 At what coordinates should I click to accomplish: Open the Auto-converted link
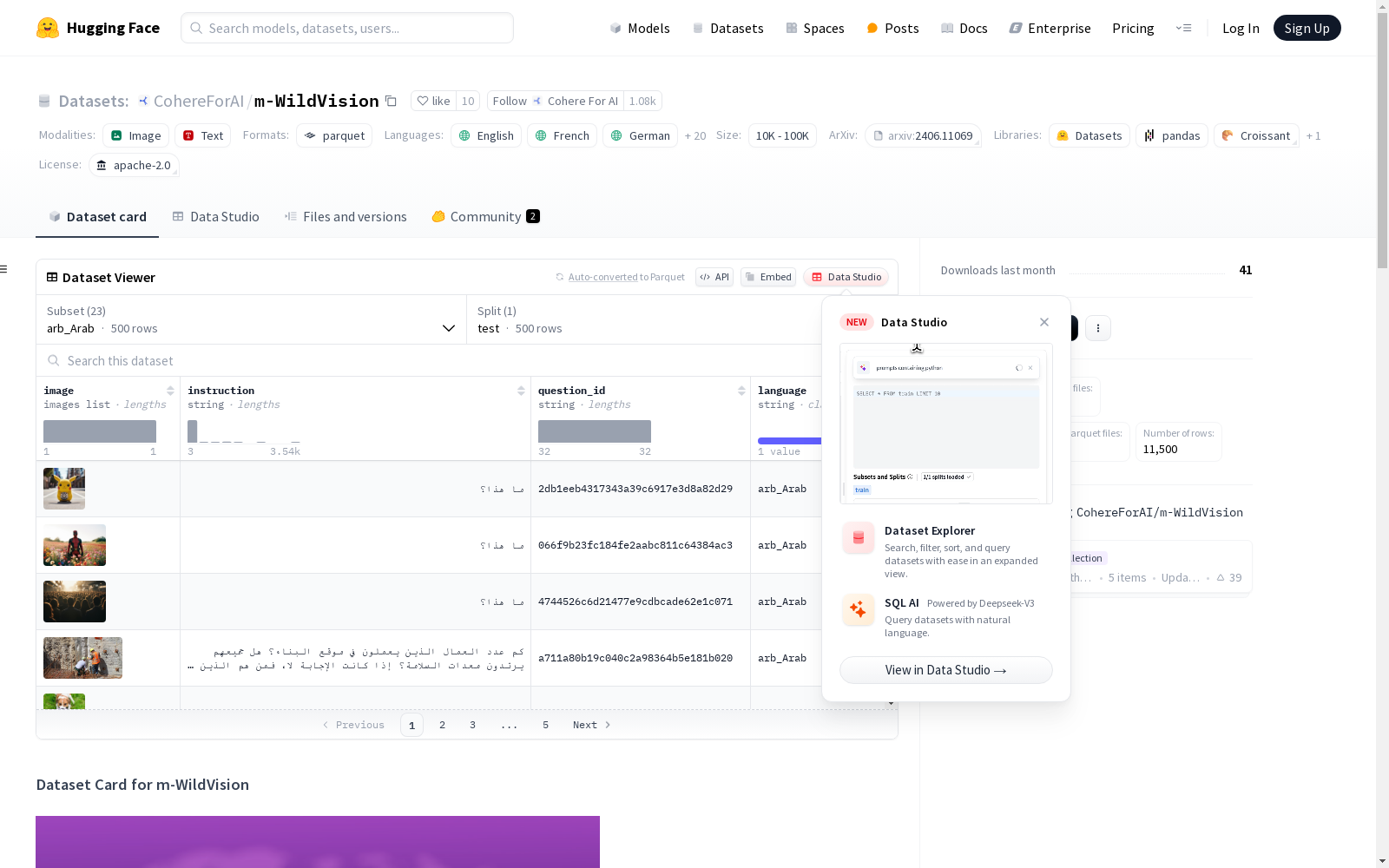click(x=603, y=277)
